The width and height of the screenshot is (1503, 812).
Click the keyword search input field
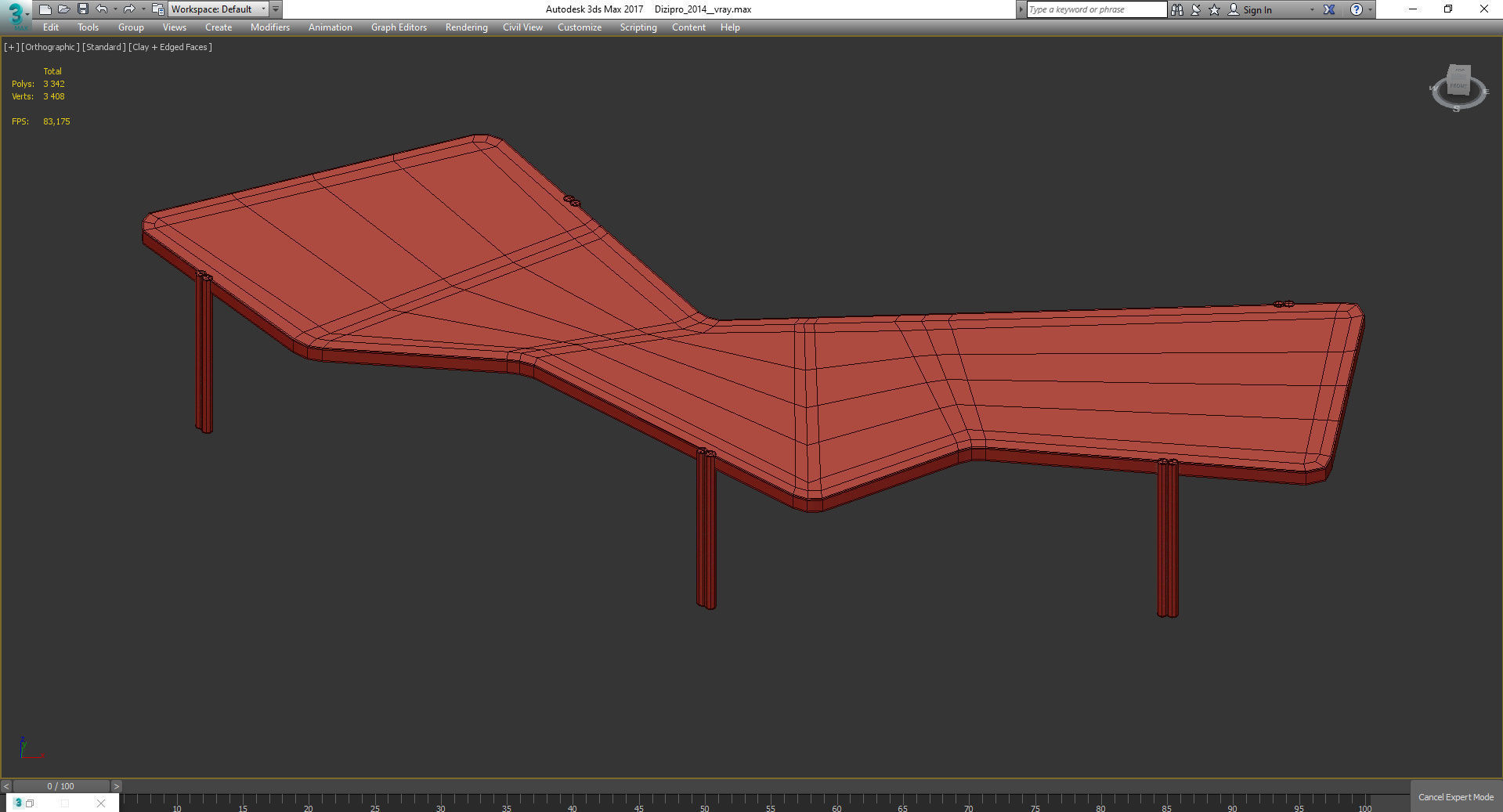coord(1097,9)
